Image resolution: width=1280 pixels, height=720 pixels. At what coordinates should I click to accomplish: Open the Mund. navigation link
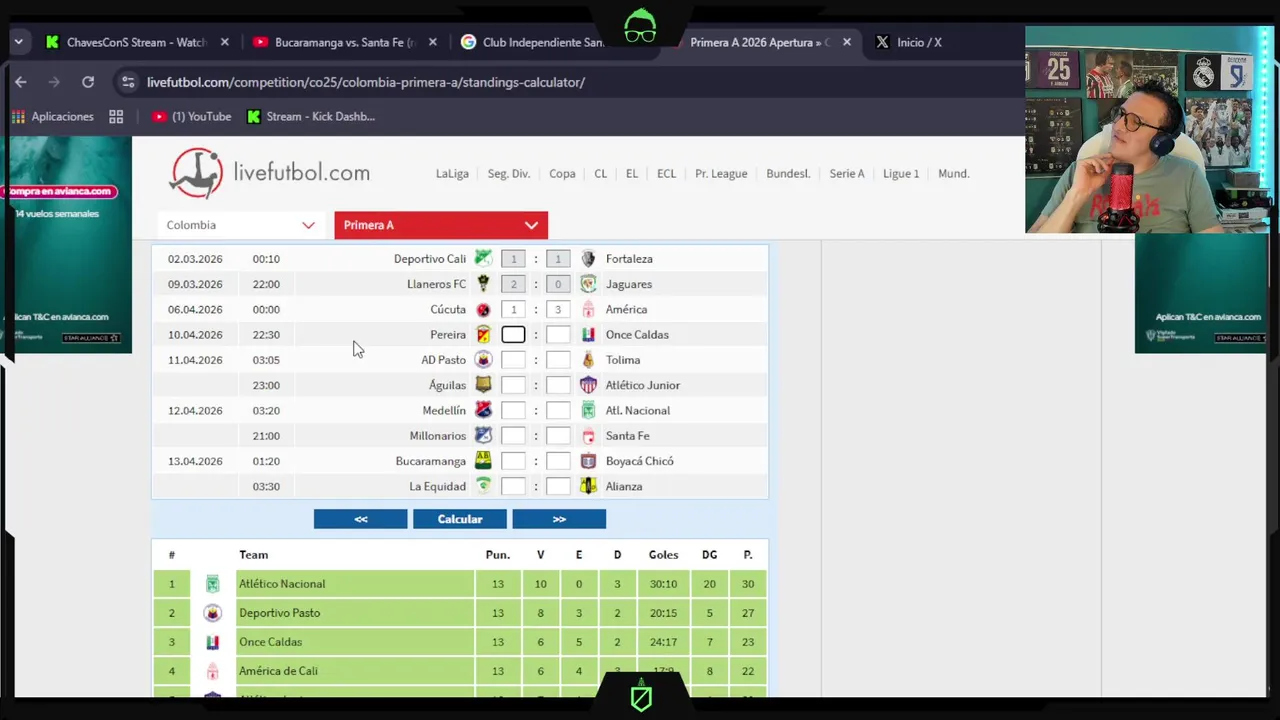954,174
